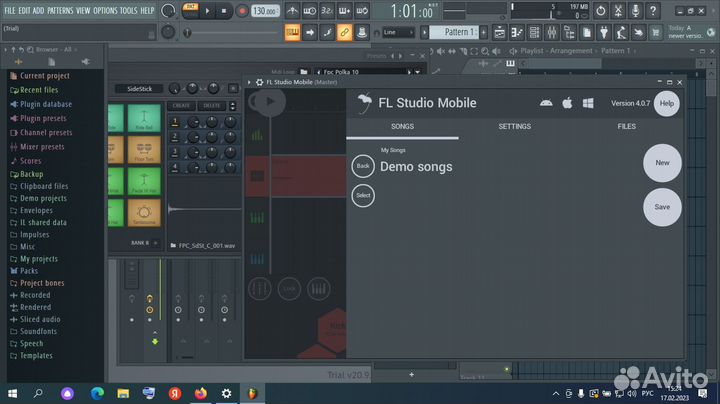Viewport: 720px width, 404px height.
Task: Click the Play button in the transport bar
Action: tap(207, 11)
